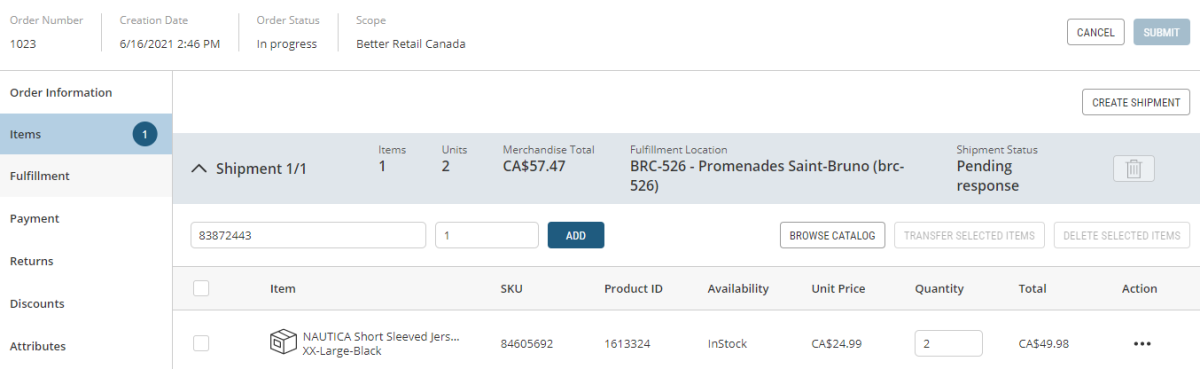
Task: Click the Items count badge showing 1
Action: pyautogui.click(x=145, y=134)
